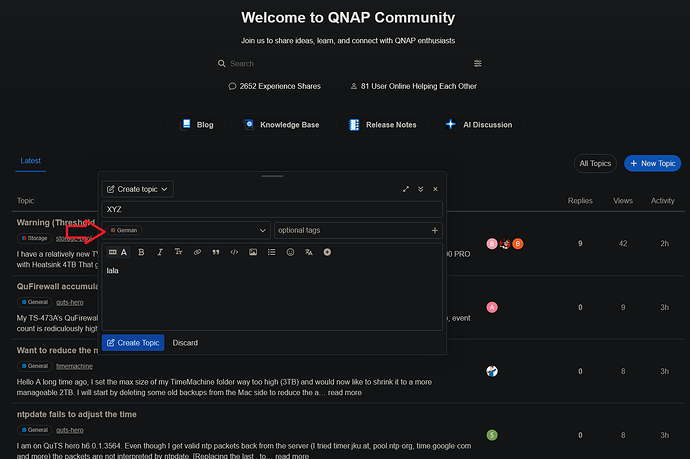Viewport: 690px width, 459px height.
Task: Open the pink A poster avatar
Action: coord(492,307)
